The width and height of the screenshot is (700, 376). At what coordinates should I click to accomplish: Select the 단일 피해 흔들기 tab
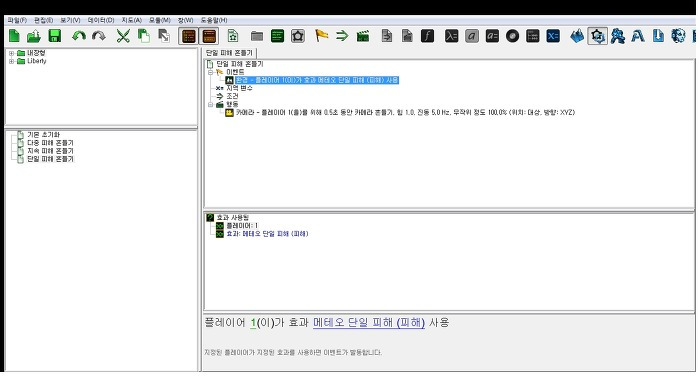click(x=229, y=53)
